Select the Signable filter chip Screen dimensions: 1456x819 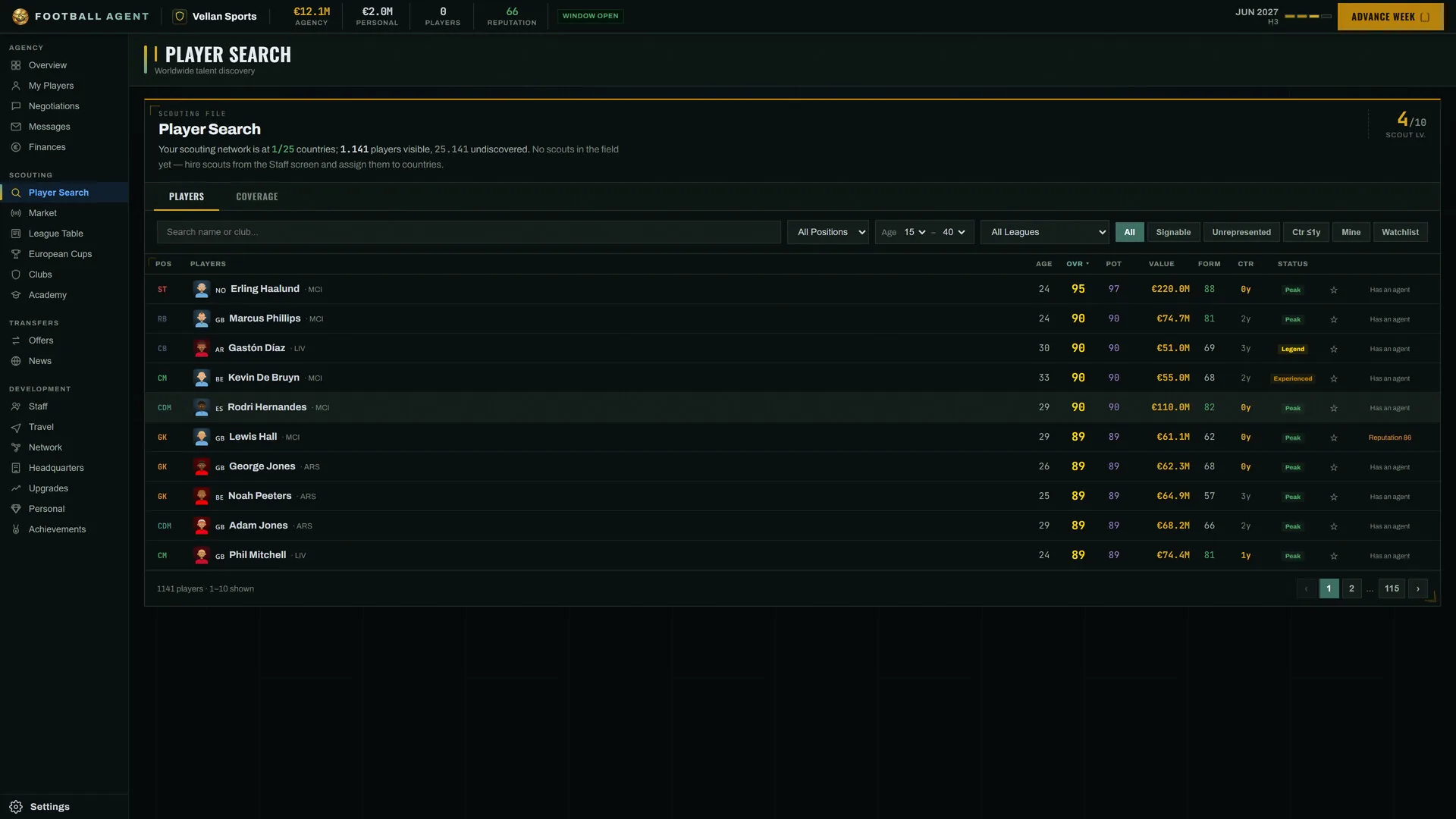pyautogui.click(x=1173, y=232)
